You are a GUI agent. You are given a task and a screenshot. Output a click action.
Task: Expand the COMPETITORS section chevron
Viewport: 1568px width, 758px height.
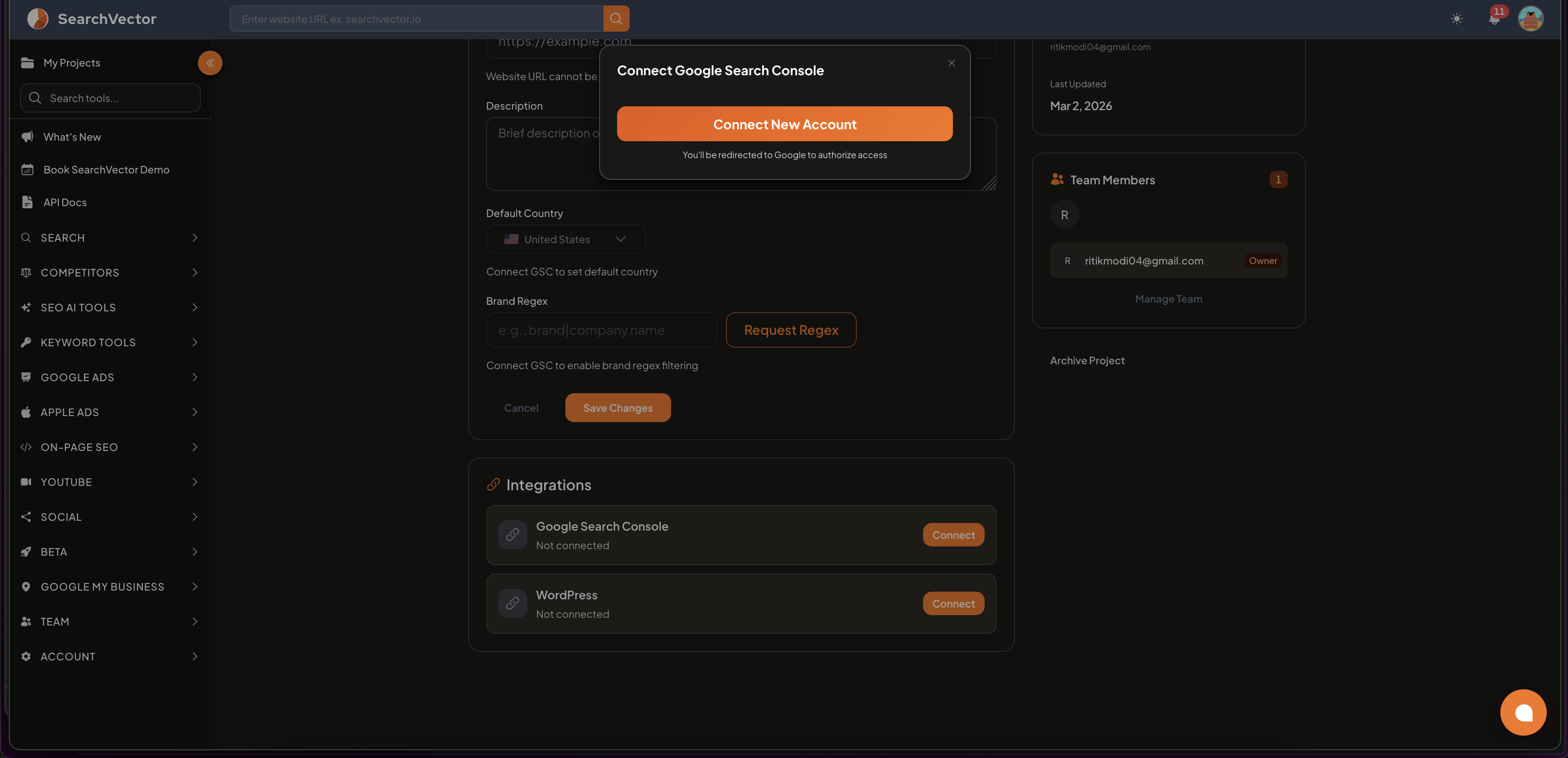(195, 273)
